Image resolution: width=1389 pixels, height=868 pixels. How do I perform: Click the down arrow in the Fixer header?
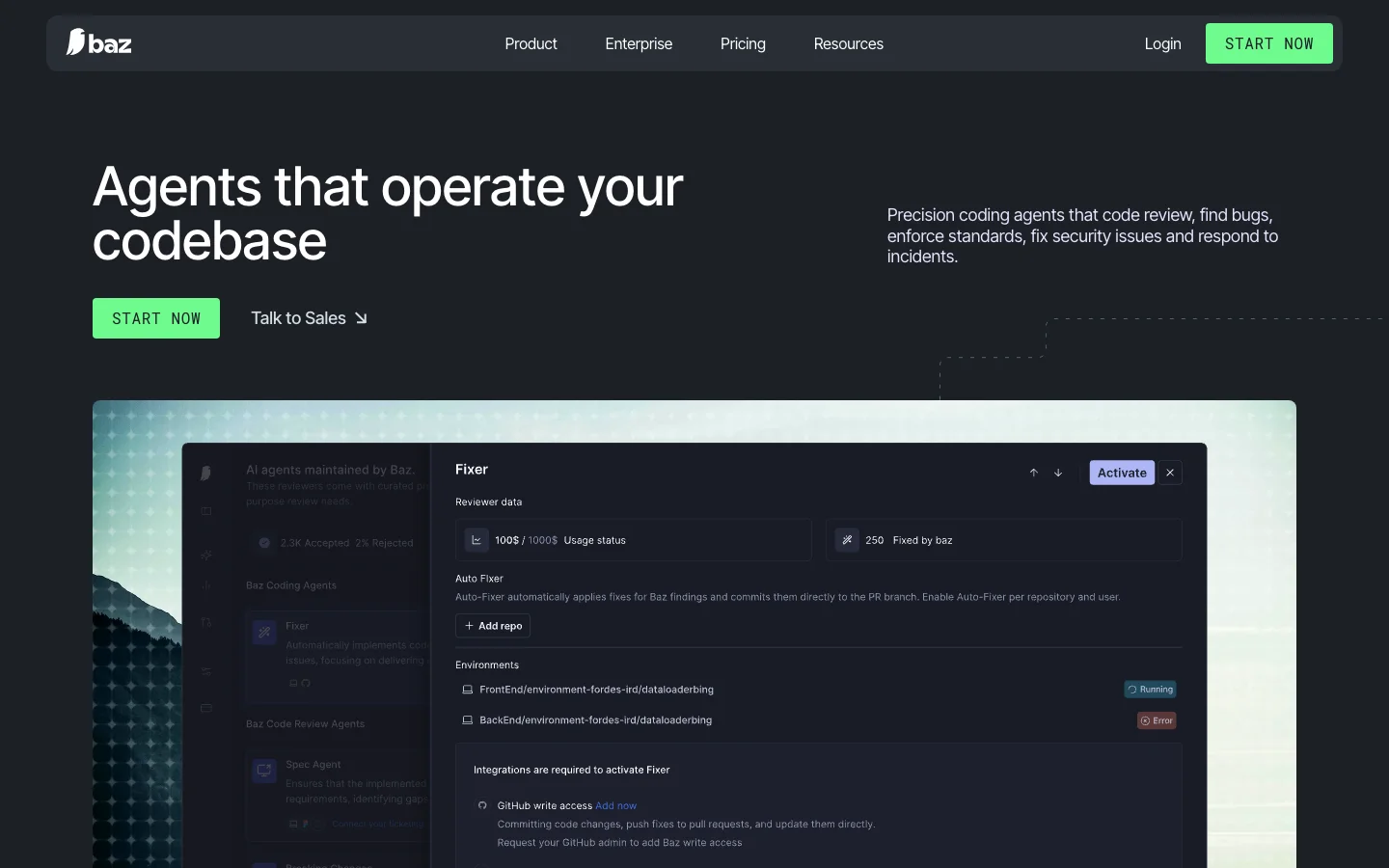click(x=1058, y=473)
